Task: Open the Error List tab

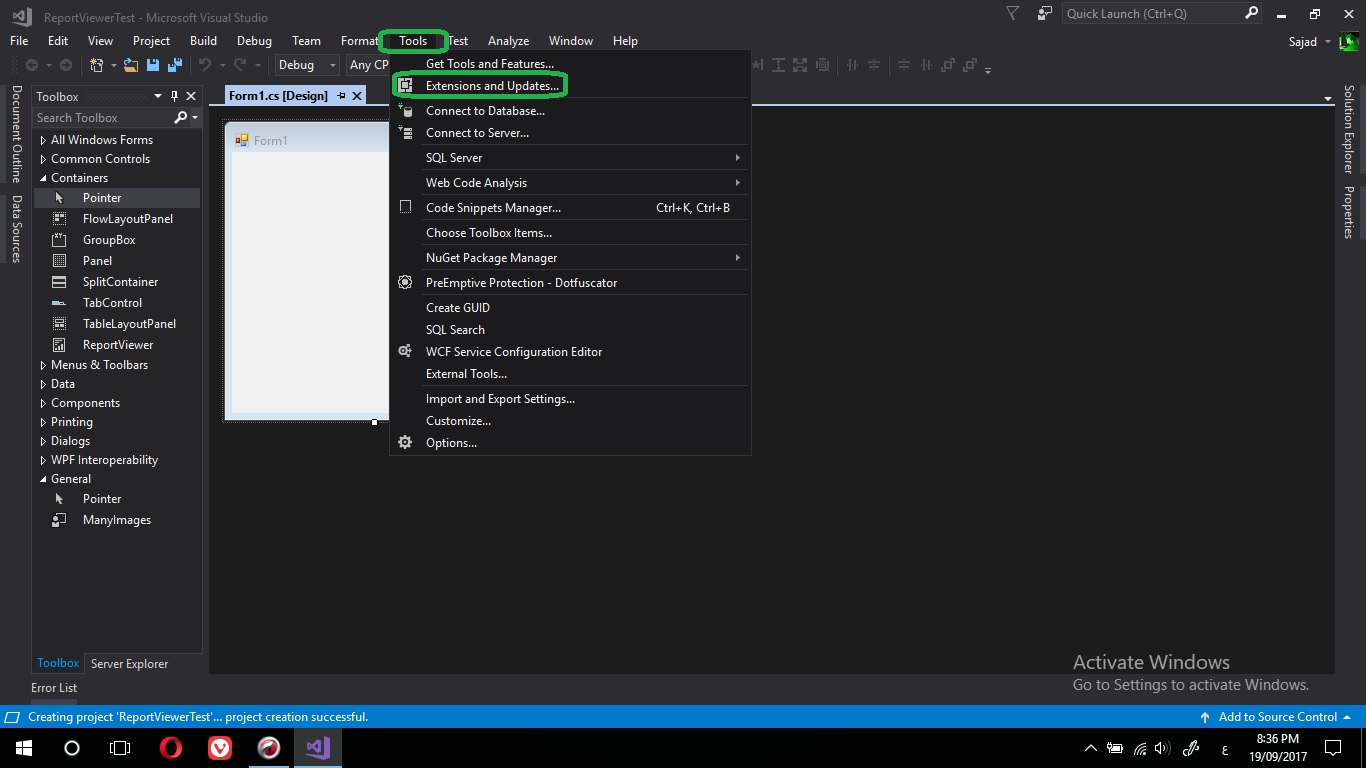Action: pos(54,688)
